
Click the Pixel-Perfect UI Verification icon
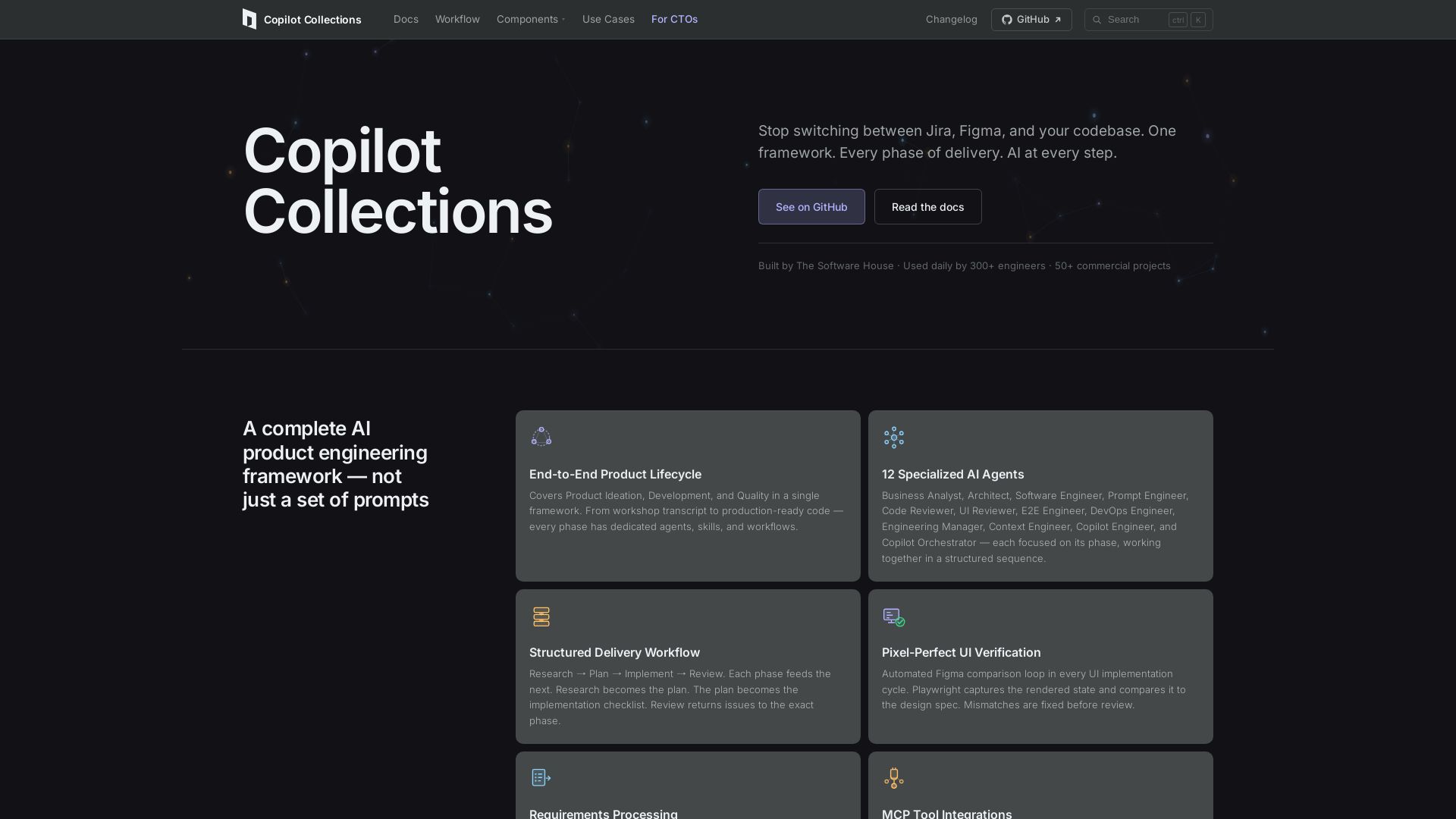(894, 617)
